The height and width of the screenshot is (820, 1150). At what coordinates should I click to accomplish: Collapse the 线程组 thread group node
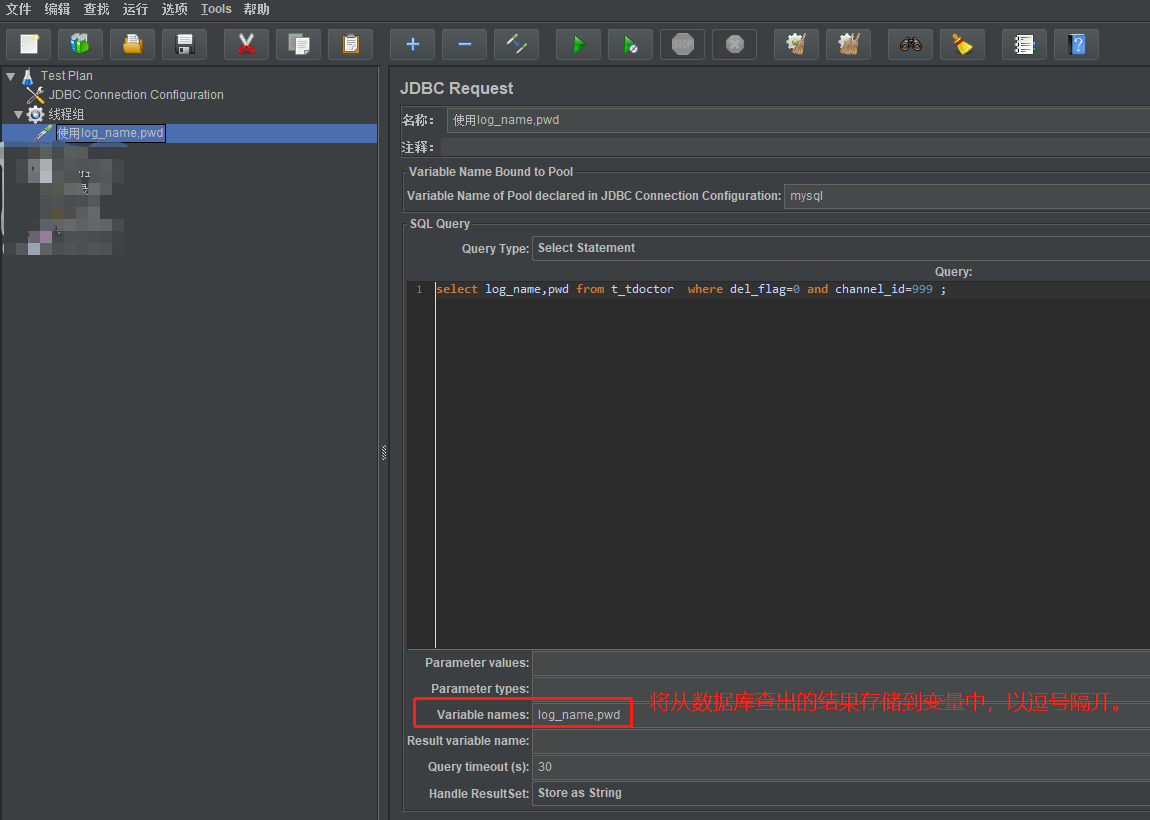click(18, 114)
